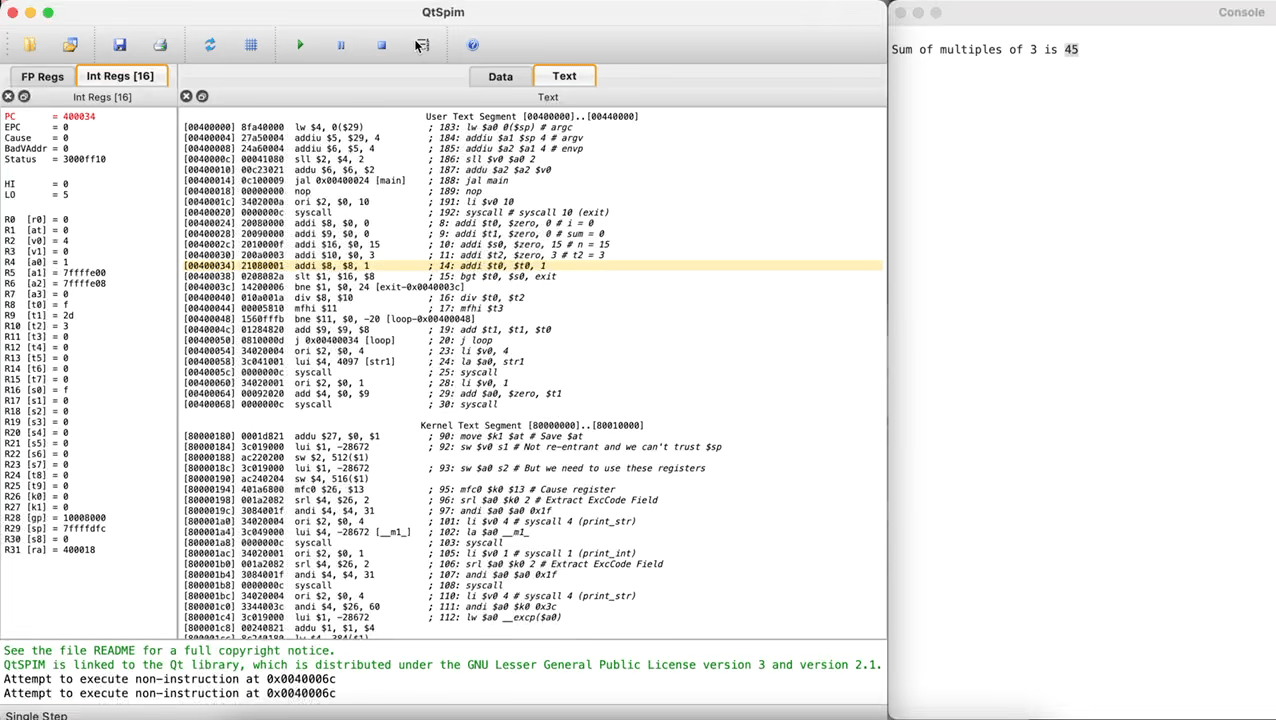Viewport: 1276px width, 720px height.
Task: Click the Single Step toolbar icon
Action: pos(422,45)
